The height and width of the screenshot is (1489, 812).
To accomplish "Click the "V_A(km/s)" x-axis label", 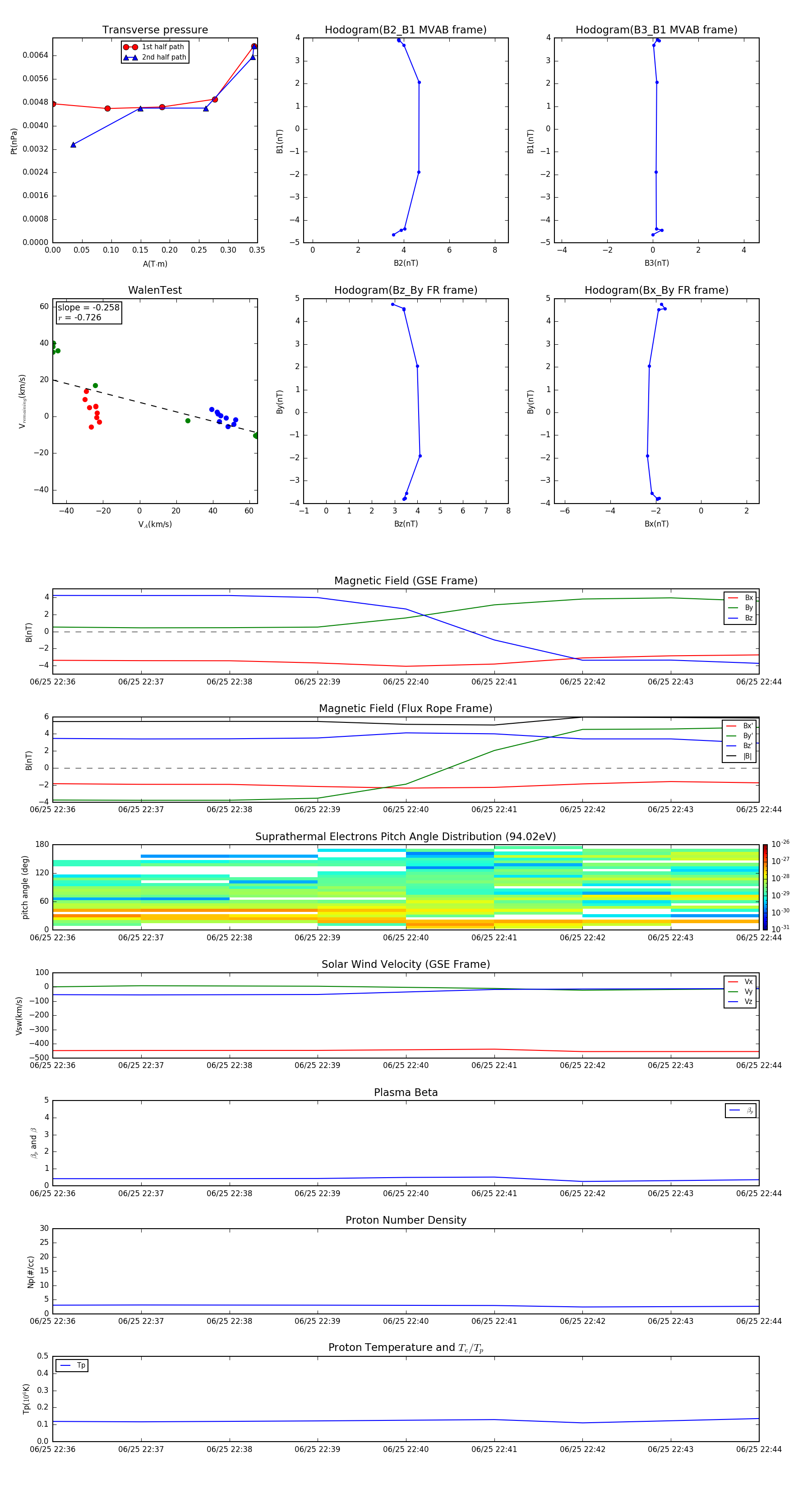I will [155, 524].
